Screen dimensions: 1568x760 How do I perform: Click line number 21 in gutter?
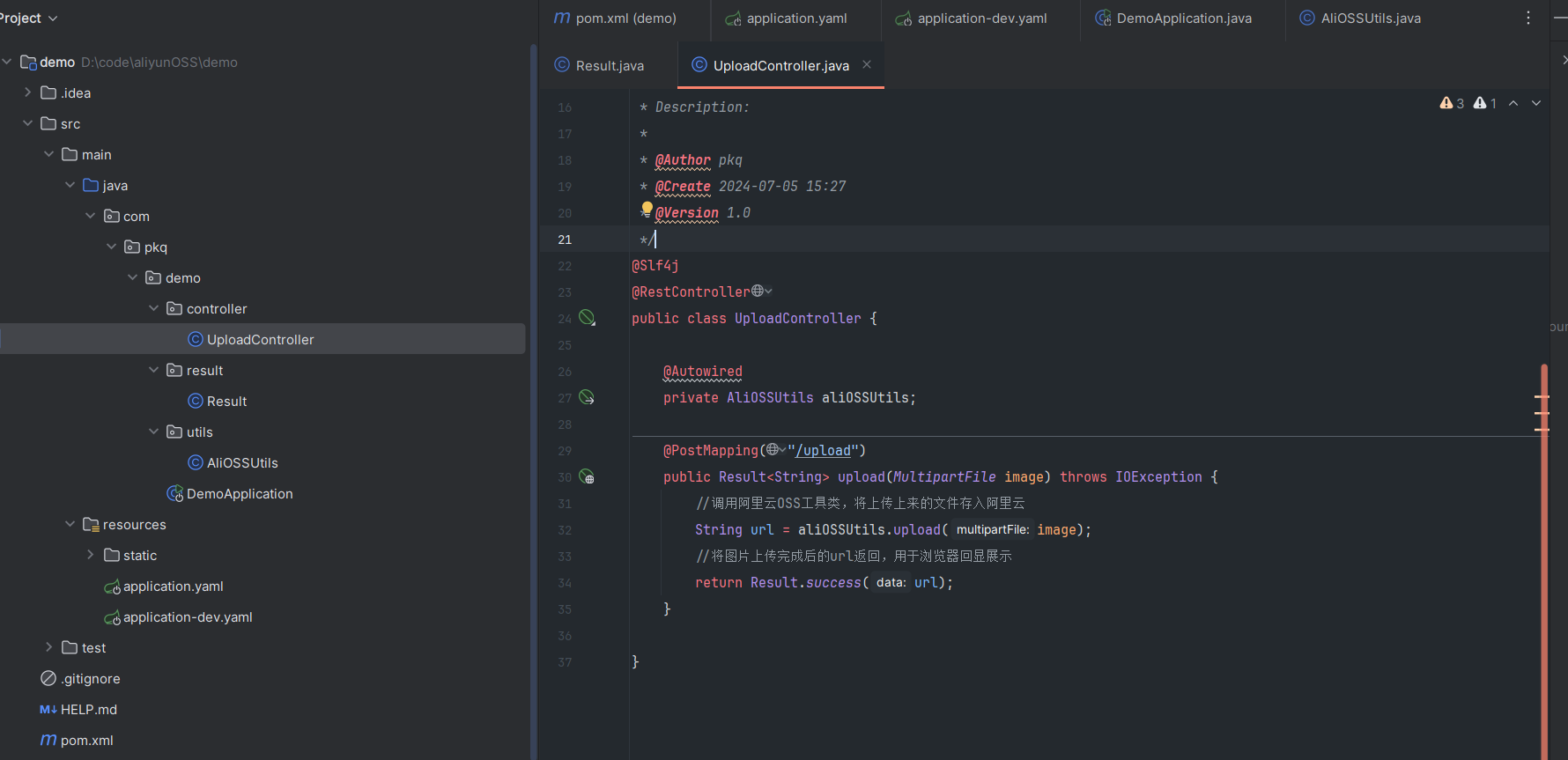point(565,239)
